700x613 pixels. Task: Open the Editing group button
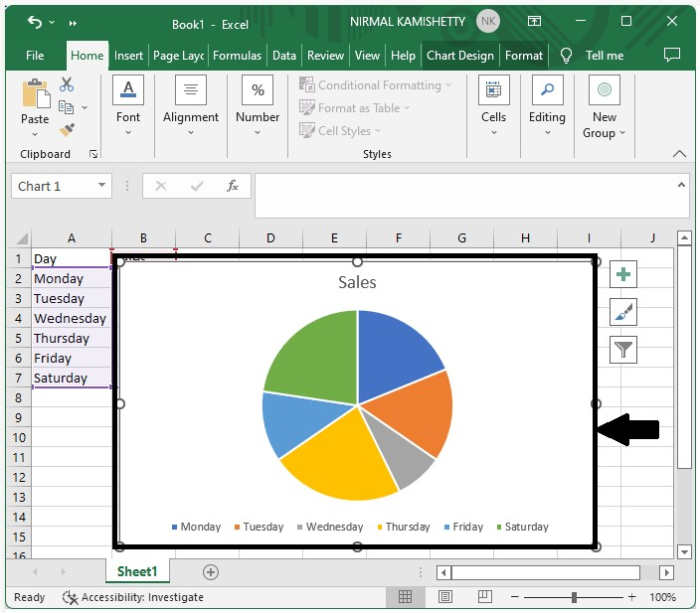coord(547,106)
